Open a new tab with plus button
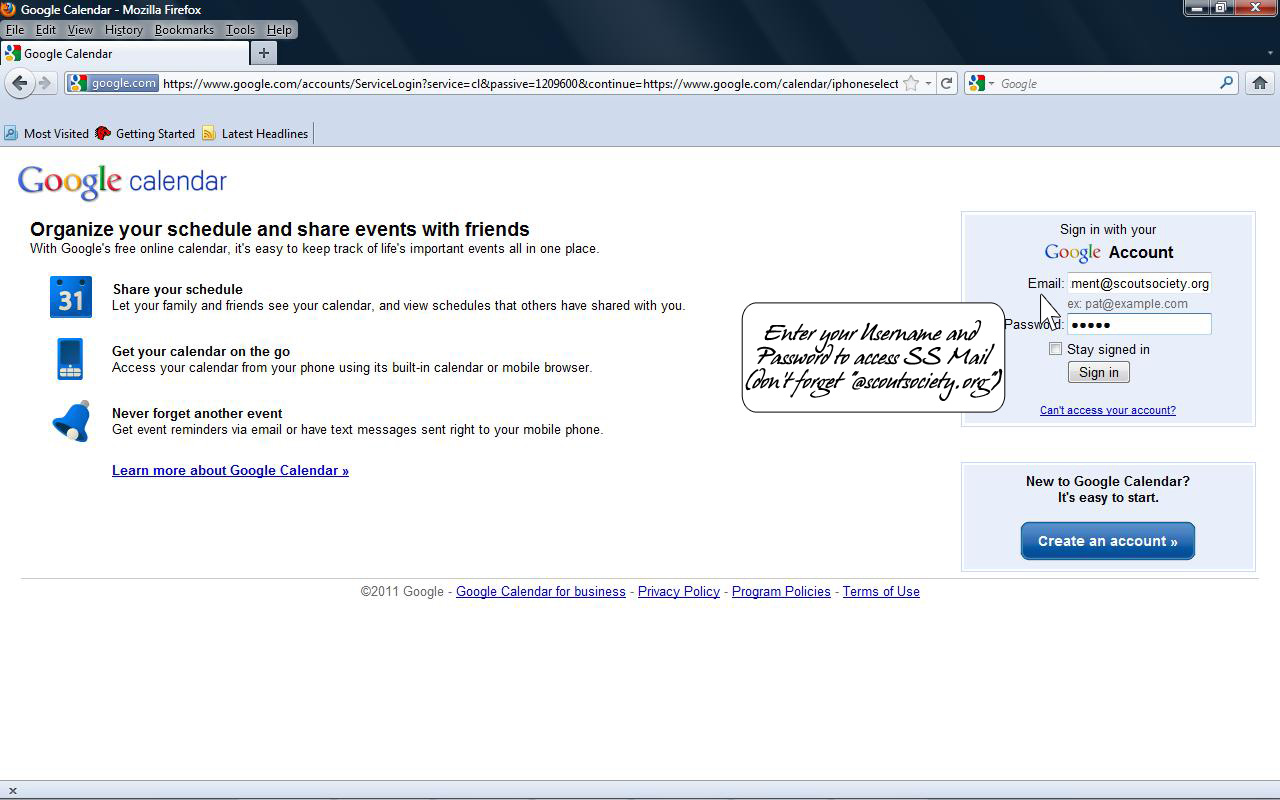The width and height of the screenshot is (1280, 800). point(264,53)
